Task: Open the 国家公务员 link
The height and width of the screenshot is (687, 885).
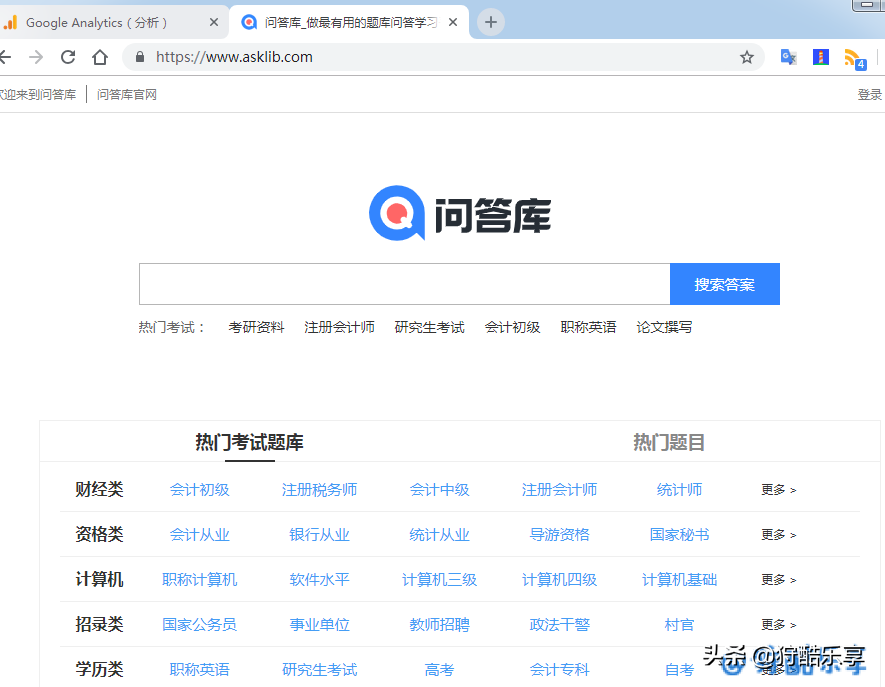Action: (x=200, y=625)
